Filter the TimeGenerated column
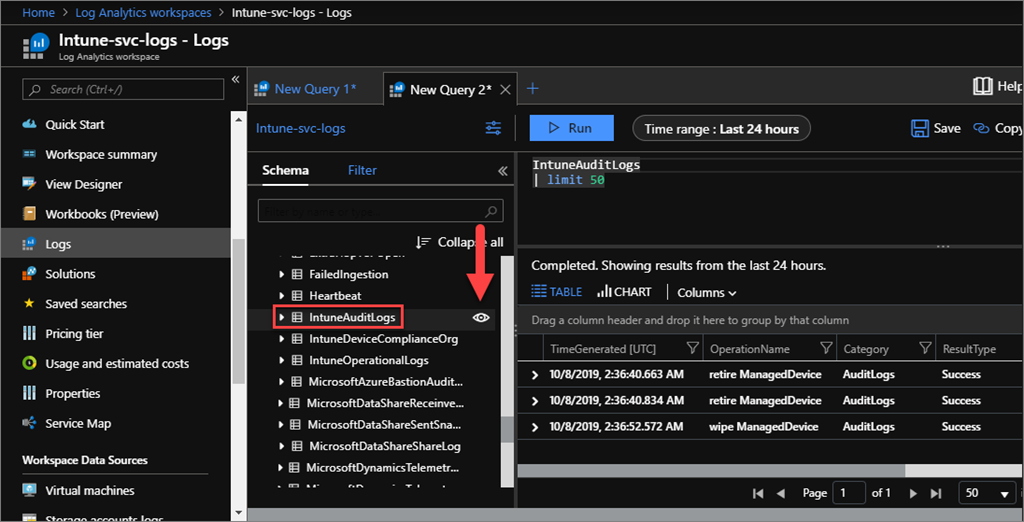Image resolution: width=1024 pixels, height=522 pixels. 693,349
